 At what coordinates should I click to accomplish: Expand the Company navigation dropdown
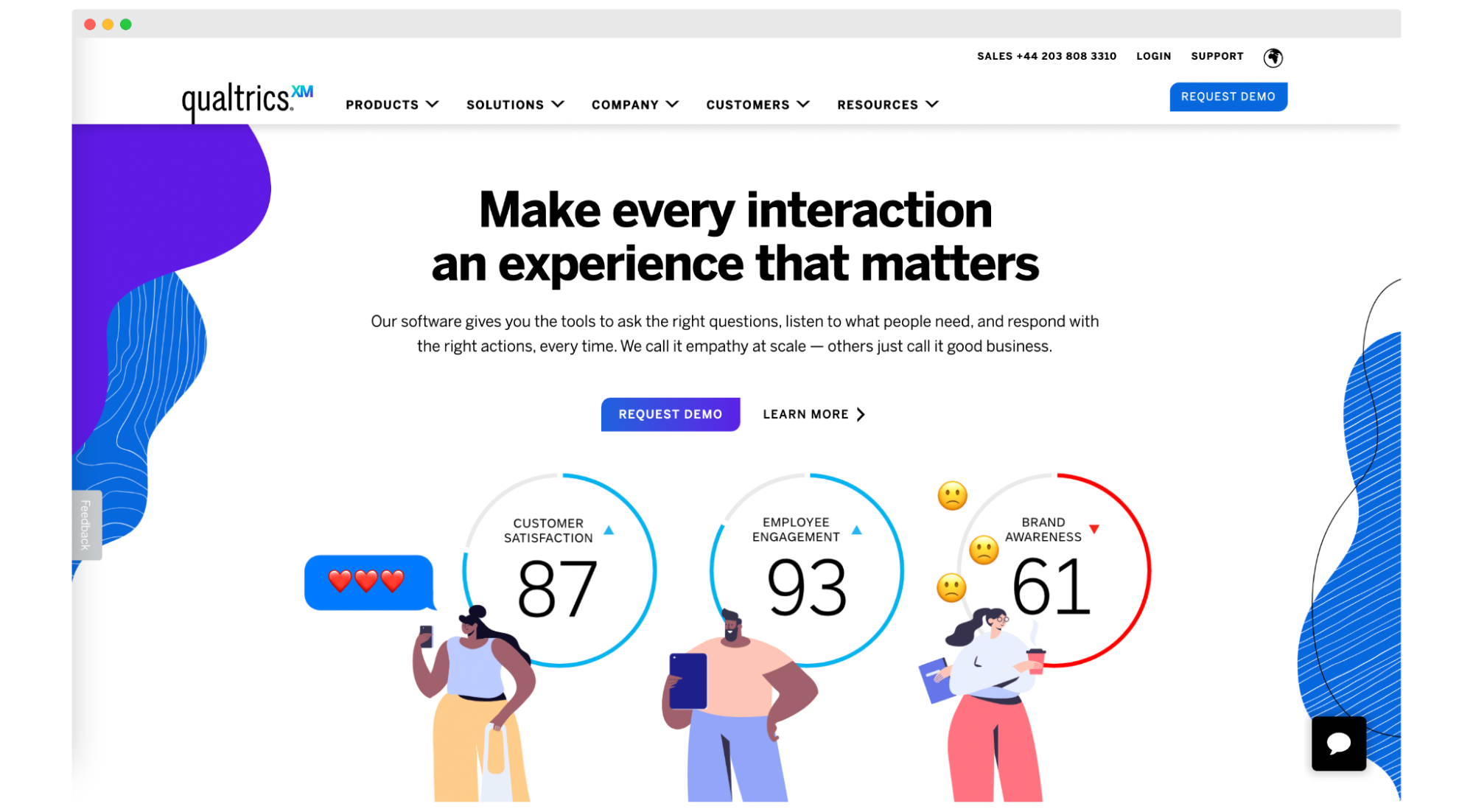click(x=635, y=104)
